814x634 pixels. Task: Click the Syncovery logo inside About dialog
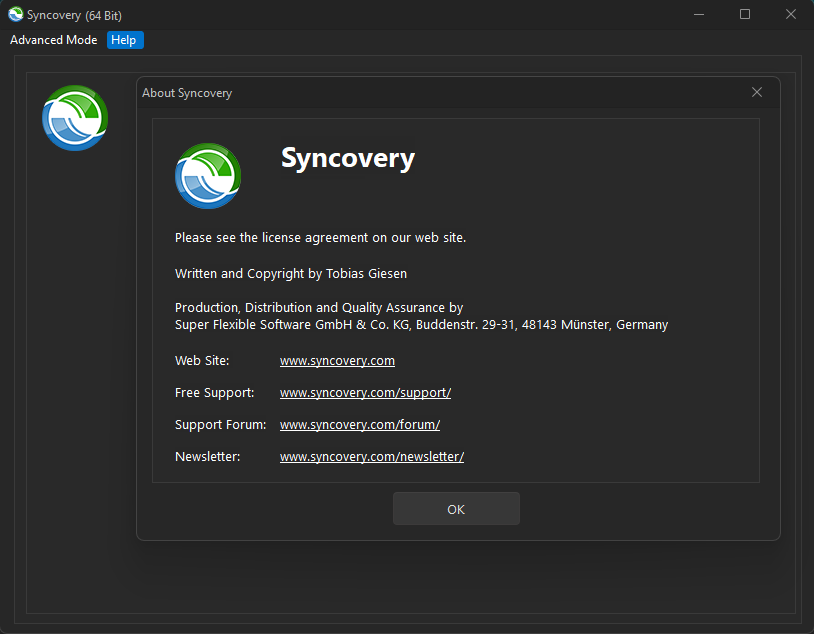point(208,176)
